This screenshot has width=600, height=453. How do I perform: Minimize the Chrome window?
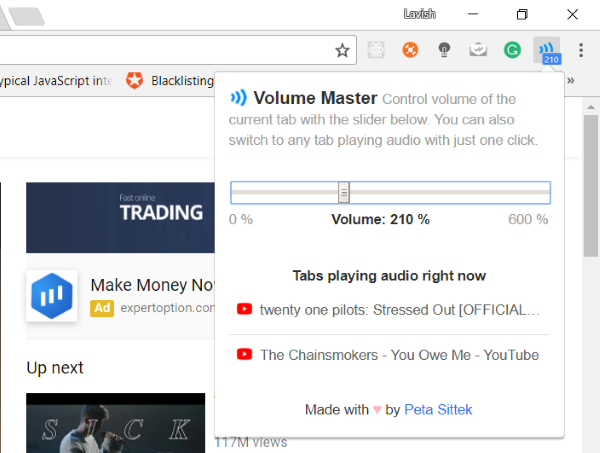[x=473, y=14]
